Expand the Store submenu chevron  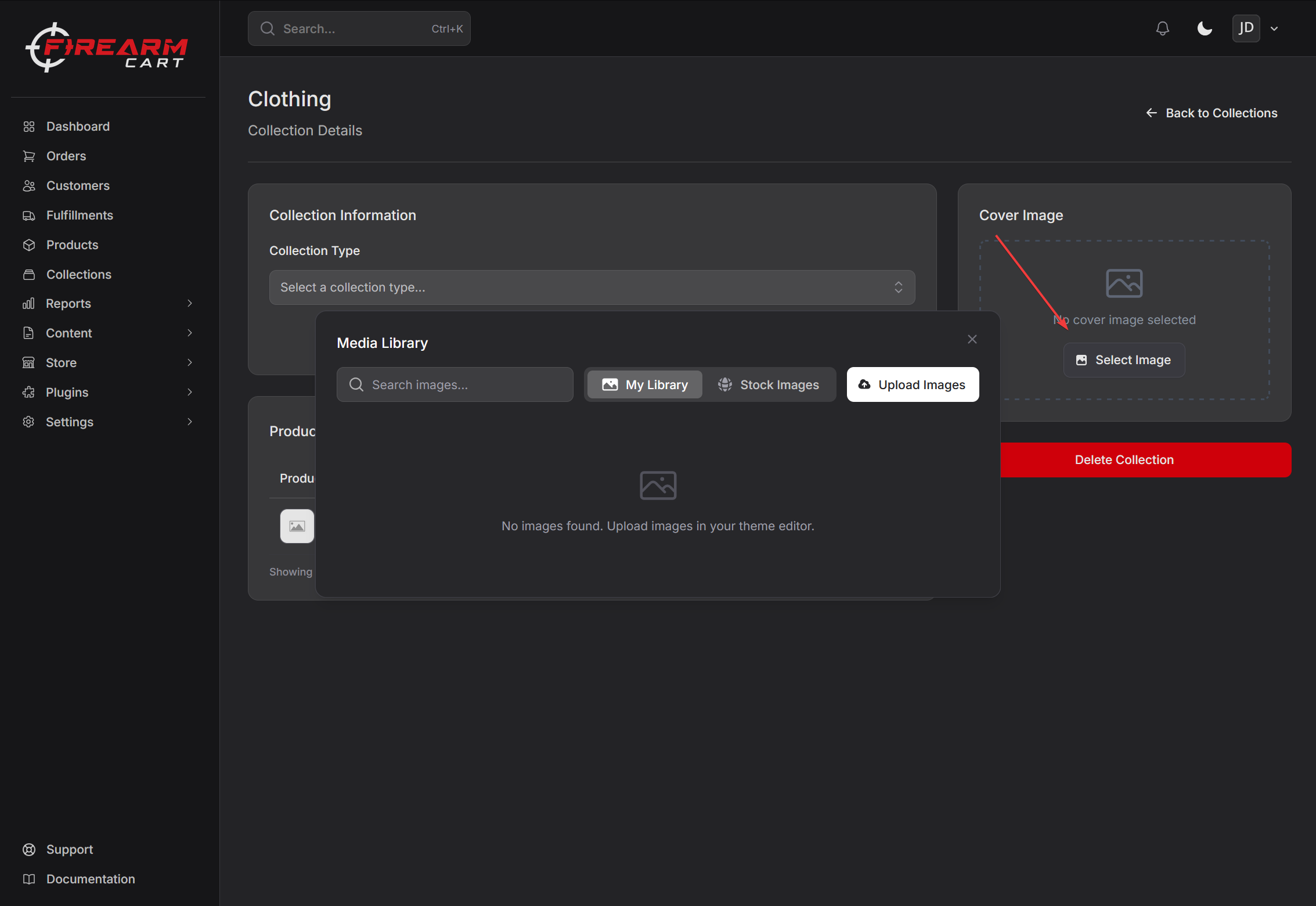[190, 362]
